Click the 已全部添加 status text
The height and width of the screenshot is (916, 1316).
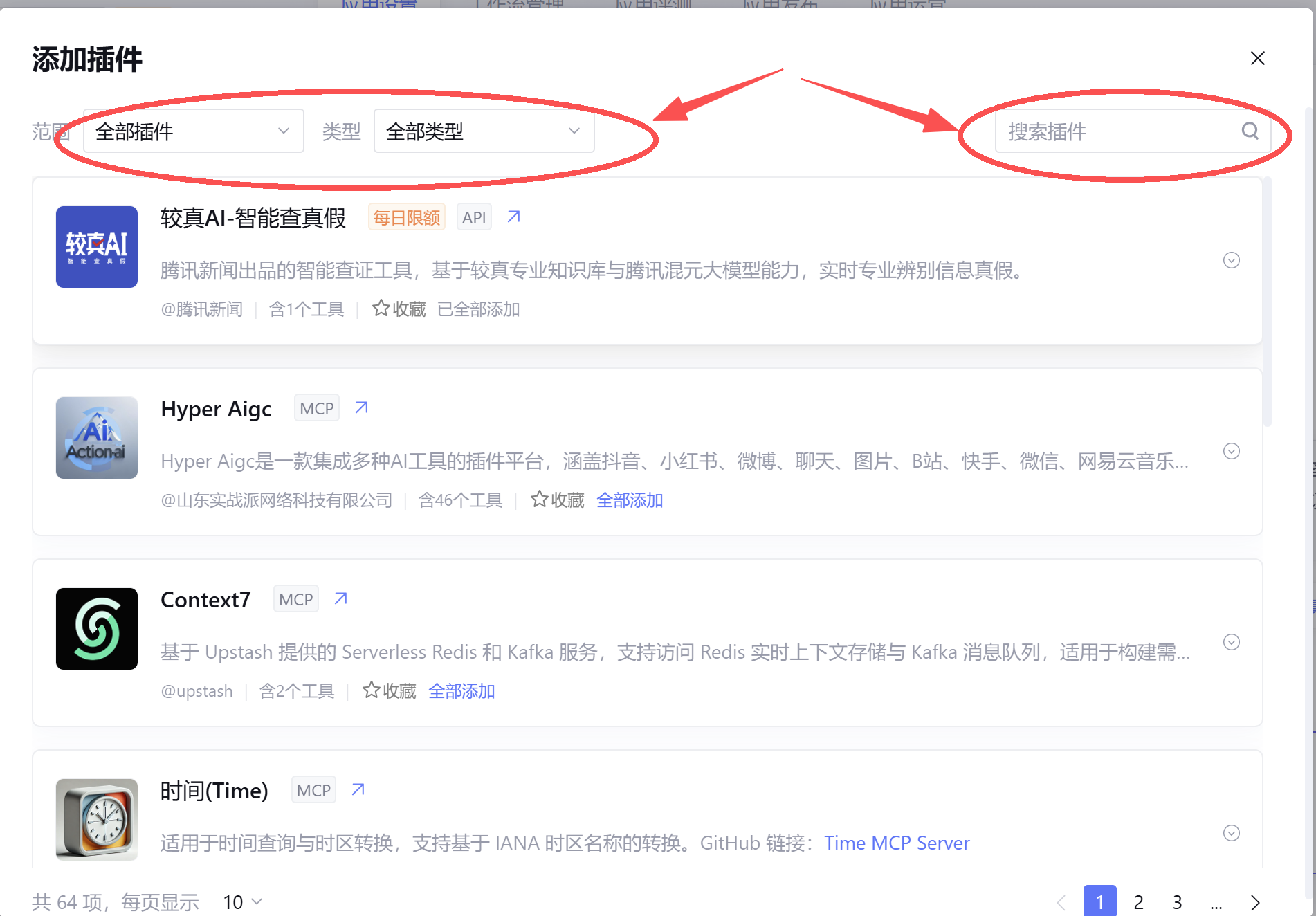click(479, 309)
